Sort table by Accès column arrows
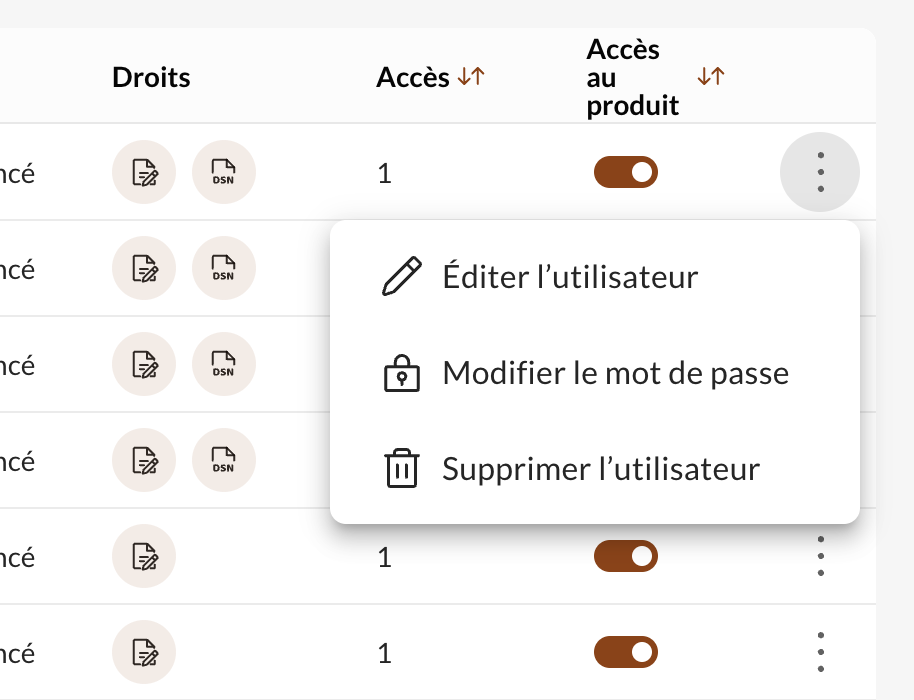 click(471, 76)
